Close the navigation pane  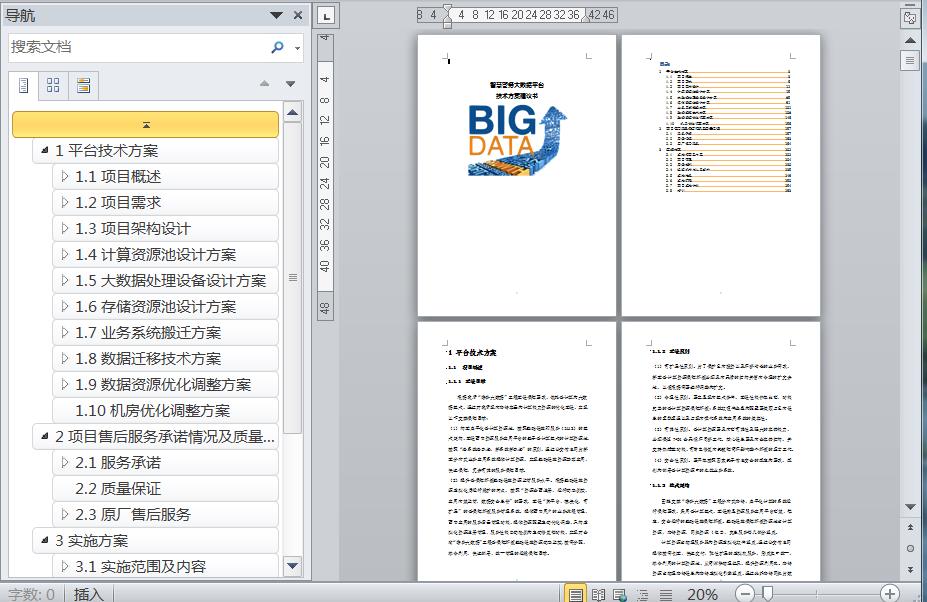point(298,15)
